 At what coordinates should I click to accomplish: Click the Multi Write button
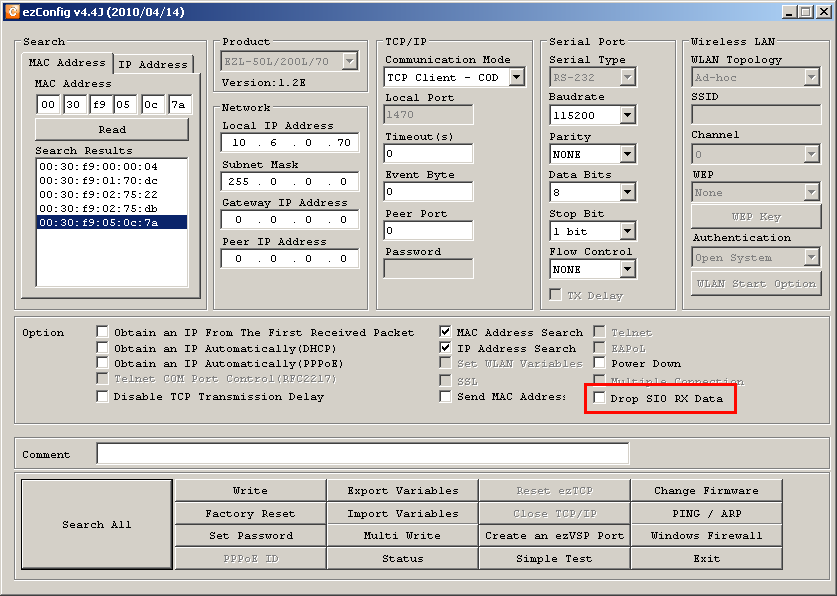tap(402, 536)
